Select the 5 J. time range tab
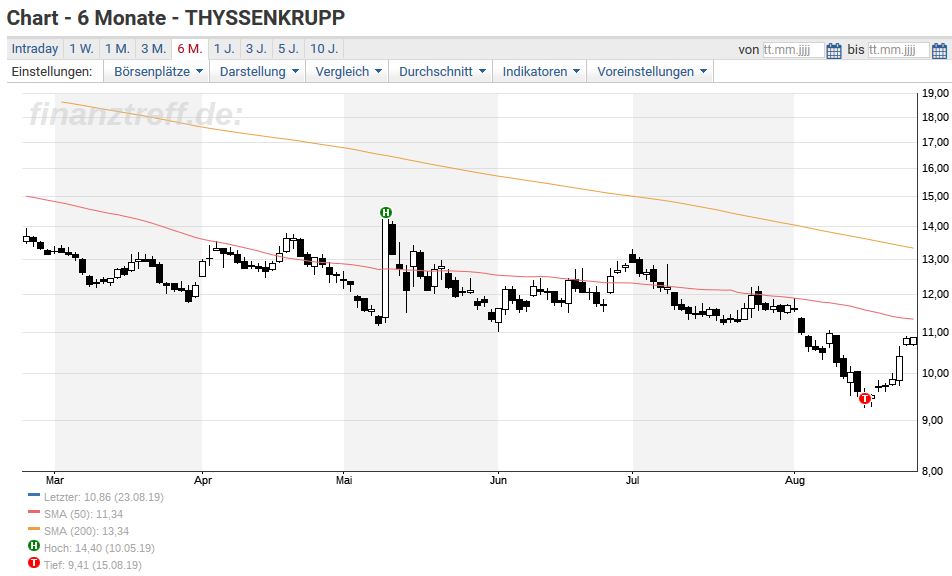Viewport: 952px width, 576px height. (288, 49)
